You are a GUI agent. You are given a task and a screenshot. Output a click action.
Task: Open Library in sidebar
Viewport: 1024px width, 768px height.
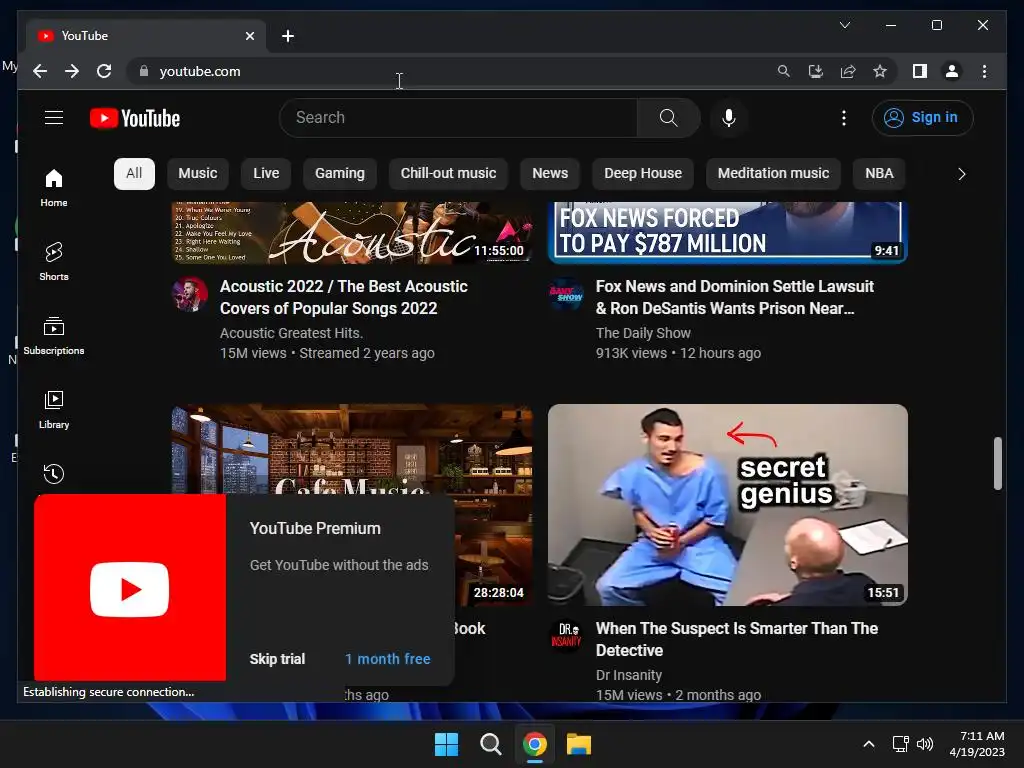54,409
